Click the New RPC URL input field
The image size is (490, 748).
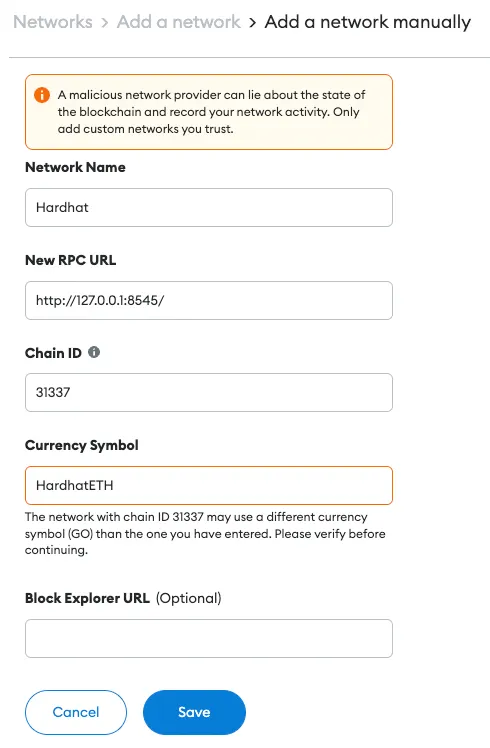coord(209,301)
